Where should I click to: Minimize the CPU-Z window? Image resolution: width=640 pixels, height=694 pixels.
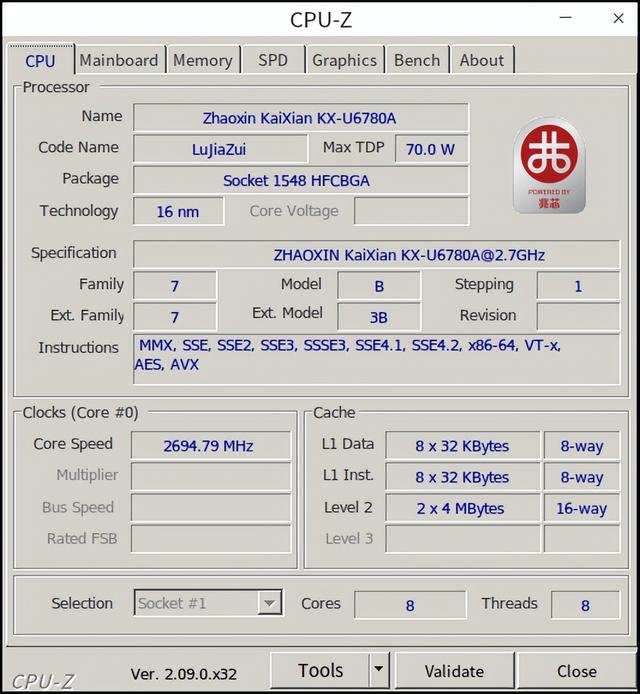point(566,18)
